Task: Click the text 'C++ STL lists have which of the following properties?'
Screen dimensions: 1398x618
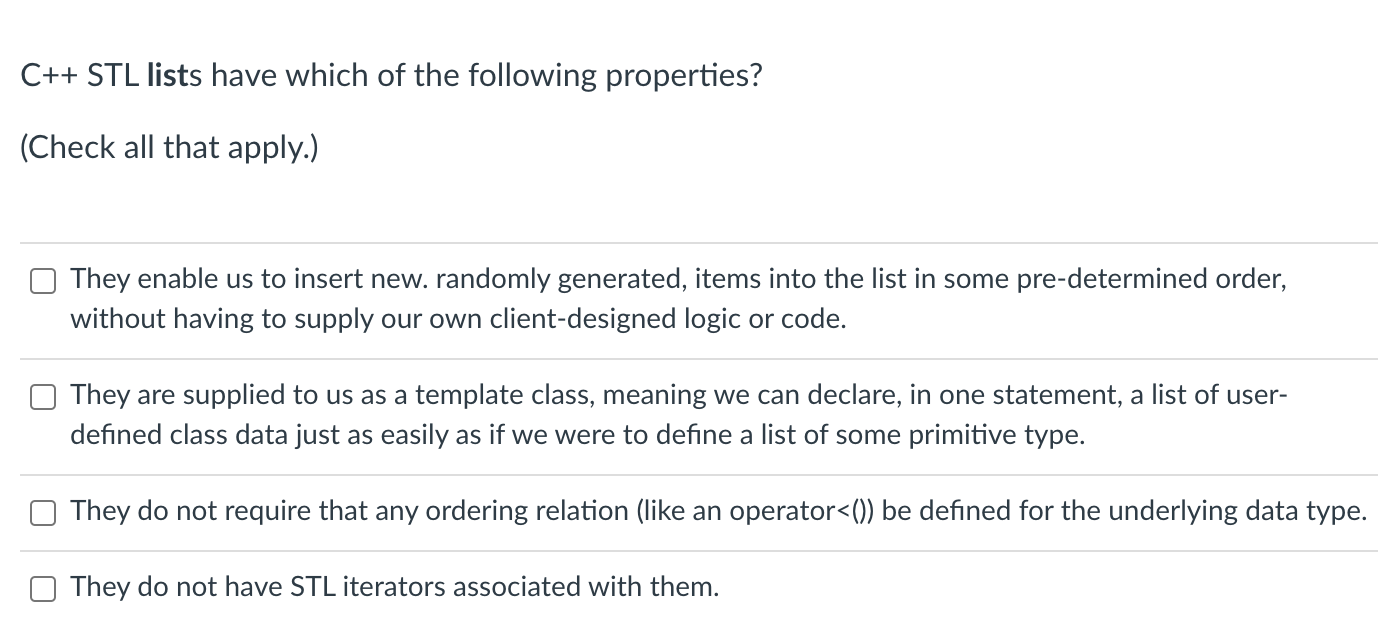Action: pyautogui.click(x=392, y=75)
